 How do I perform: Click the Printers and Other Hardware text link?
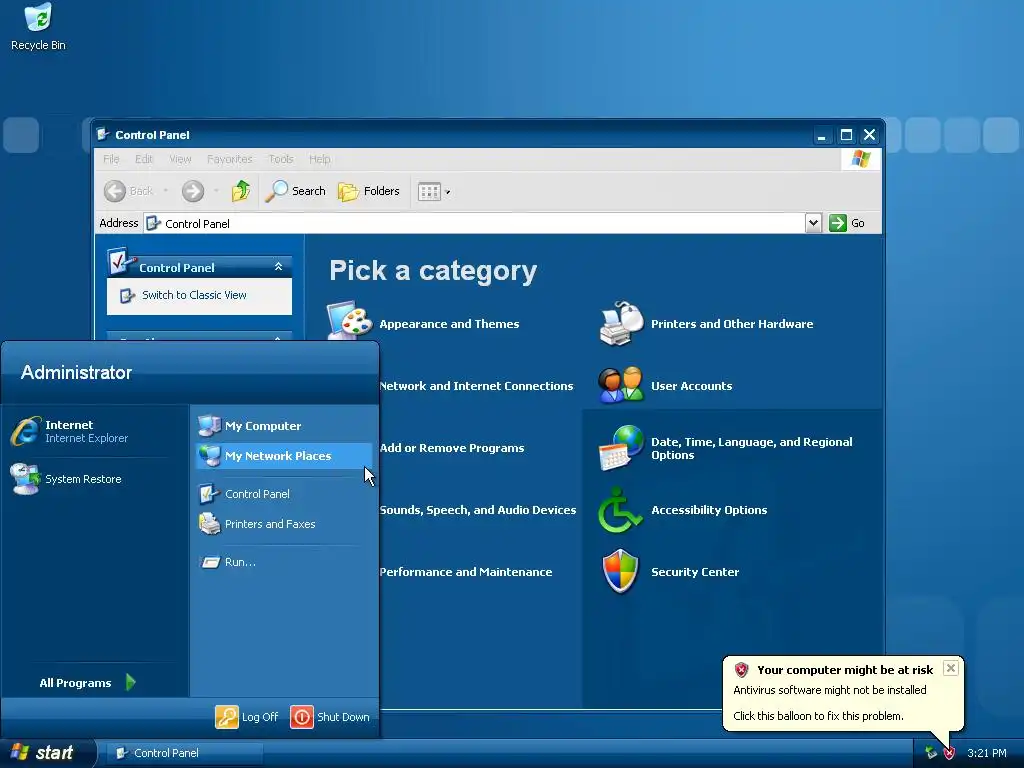click(x=732, y=324)
